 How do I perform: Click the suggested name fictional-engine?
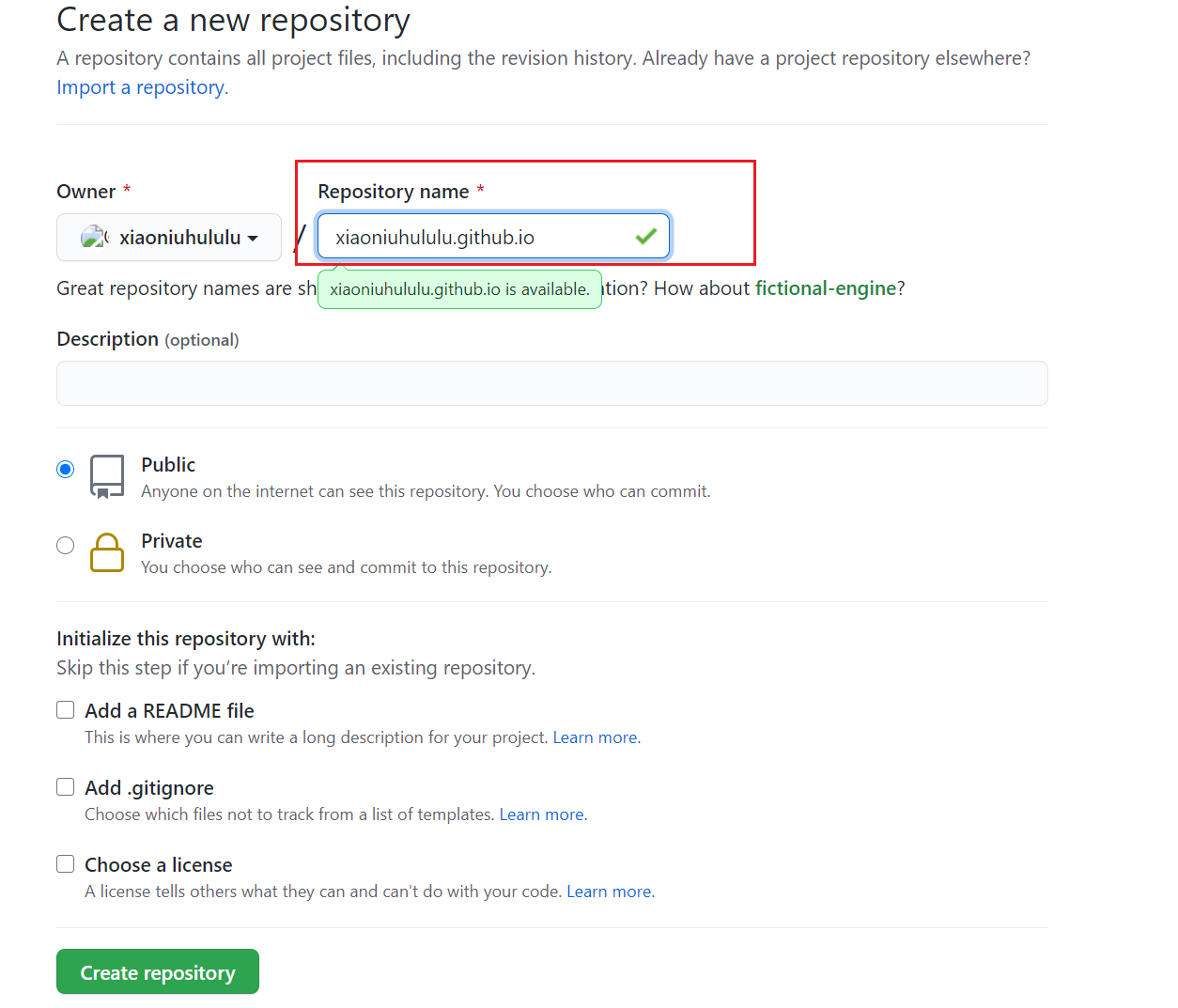pyautogui.click(x=826, y=288)
